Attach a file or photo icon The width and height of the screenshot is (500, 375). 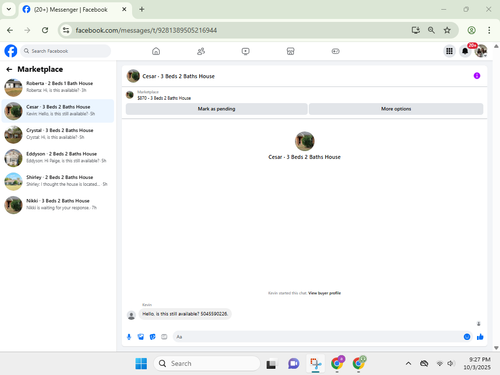pyautogui.click(x=141, y=337)
